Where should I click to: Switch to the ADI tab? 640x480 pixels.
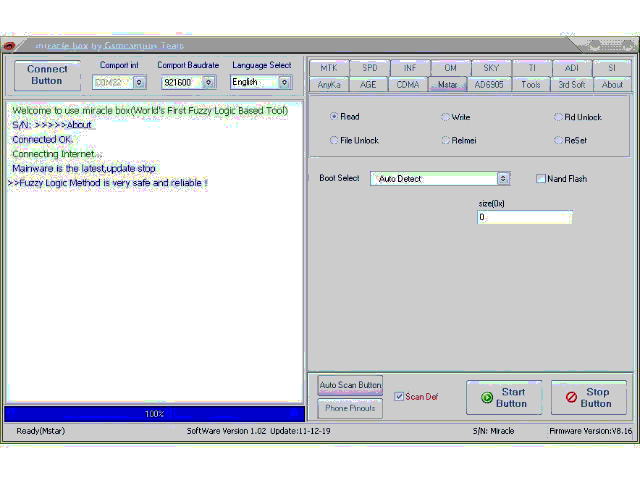click(x=572, y=68)
